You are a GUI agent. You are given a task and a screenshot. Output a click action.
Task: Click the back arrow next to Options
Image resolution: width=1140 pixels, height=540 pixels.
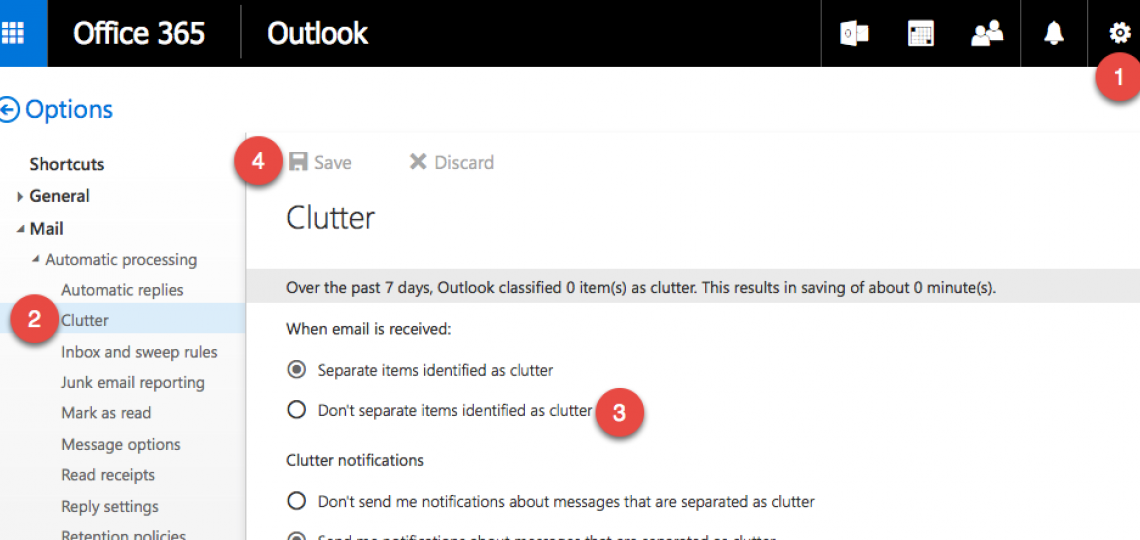coord(9,110)
